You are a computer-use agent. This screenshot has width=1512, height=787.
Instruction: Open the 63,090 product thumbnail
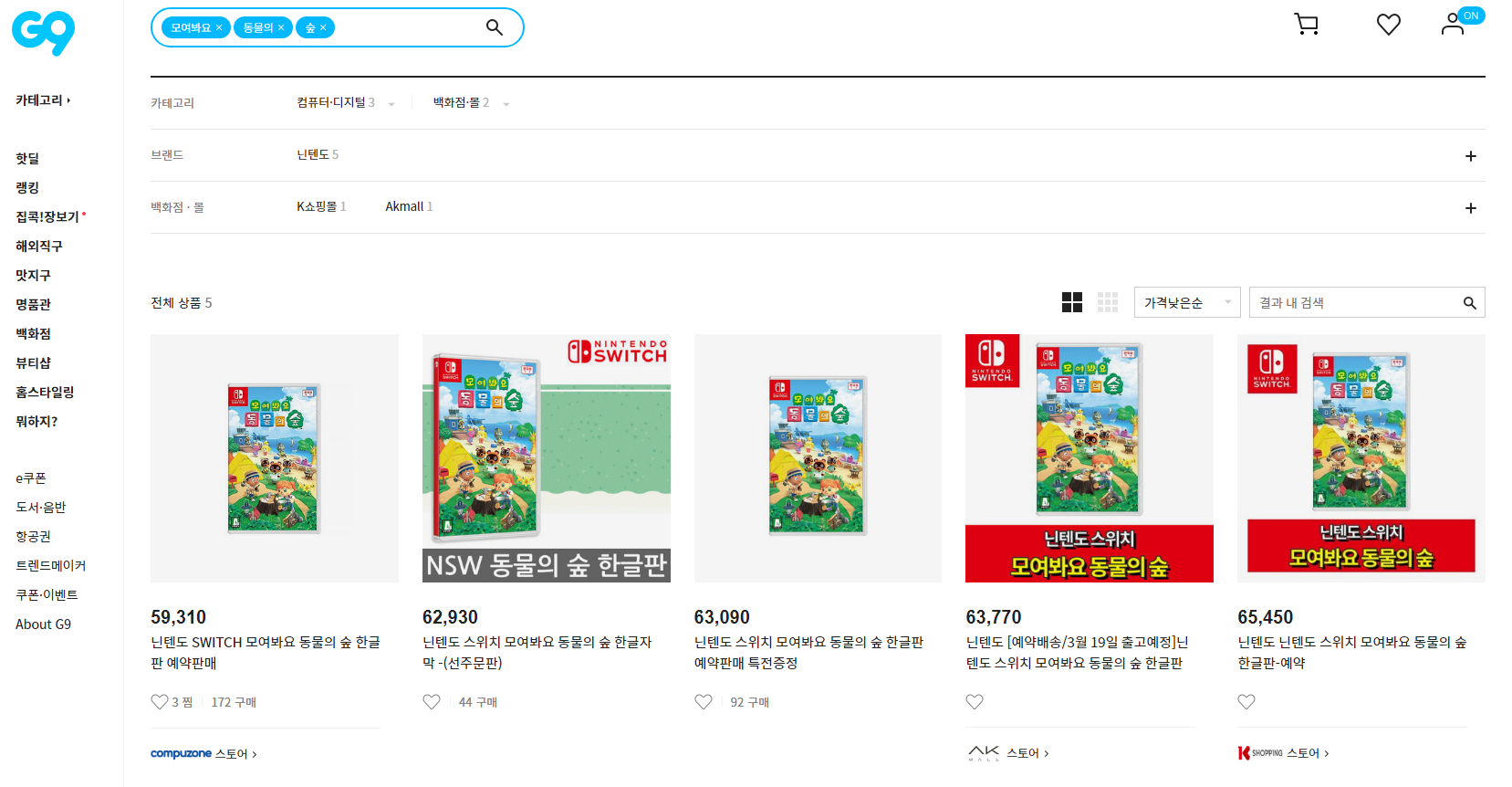(818, 458)
